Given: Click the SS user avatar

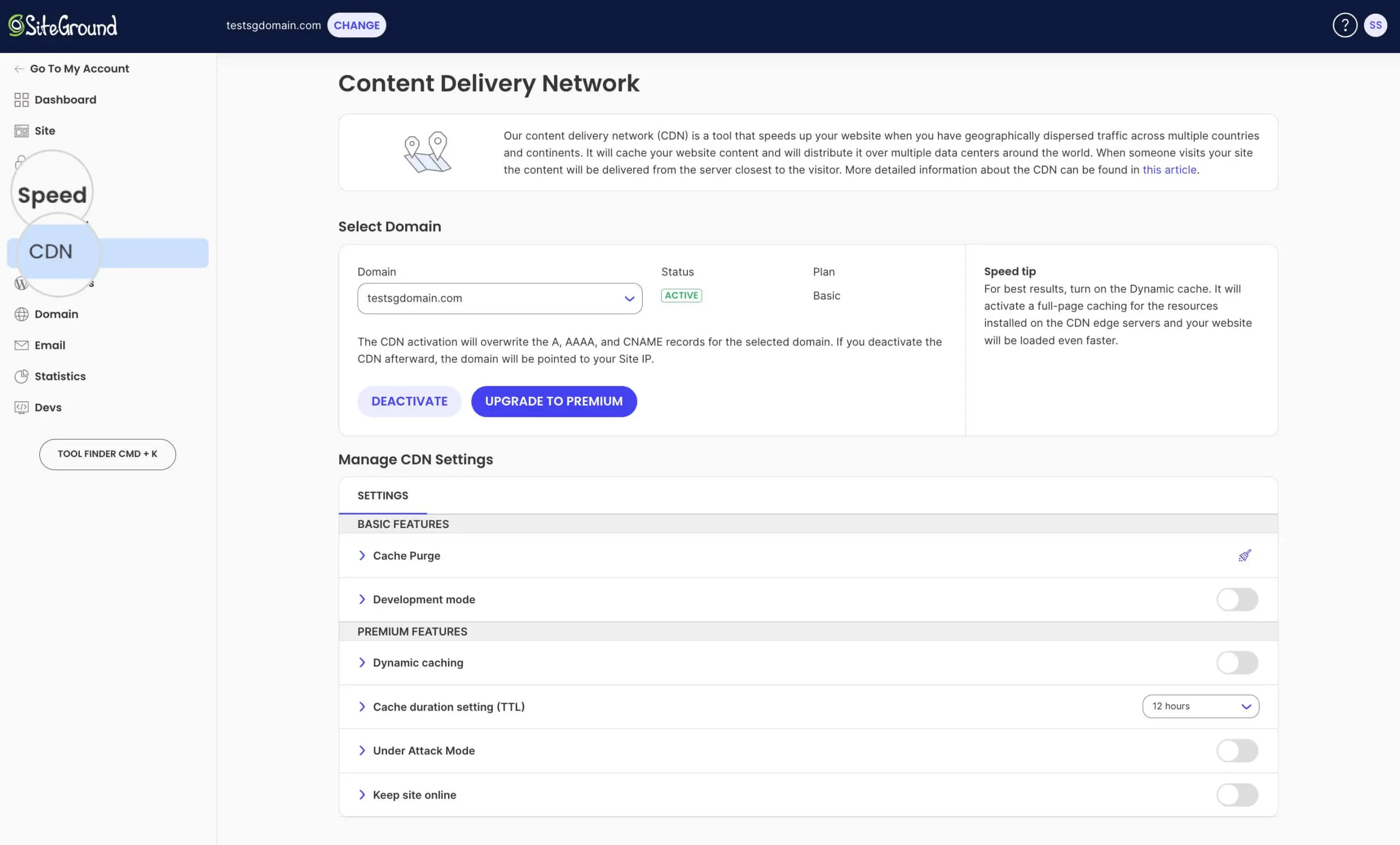Looking at the screenshot, I should coord(1375,26).
